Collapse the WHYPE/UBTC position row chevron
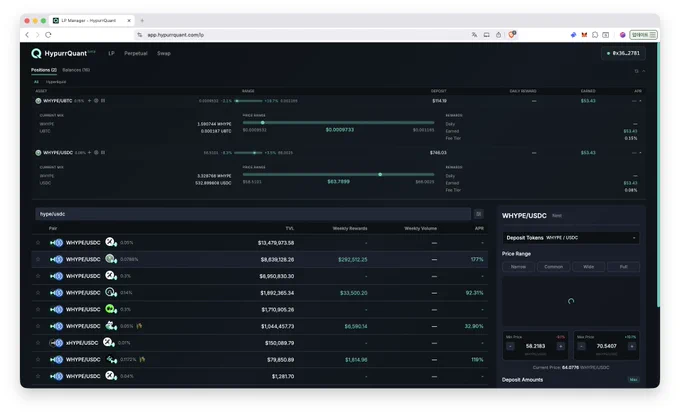680x415 pixels. (x=641, y=101)
